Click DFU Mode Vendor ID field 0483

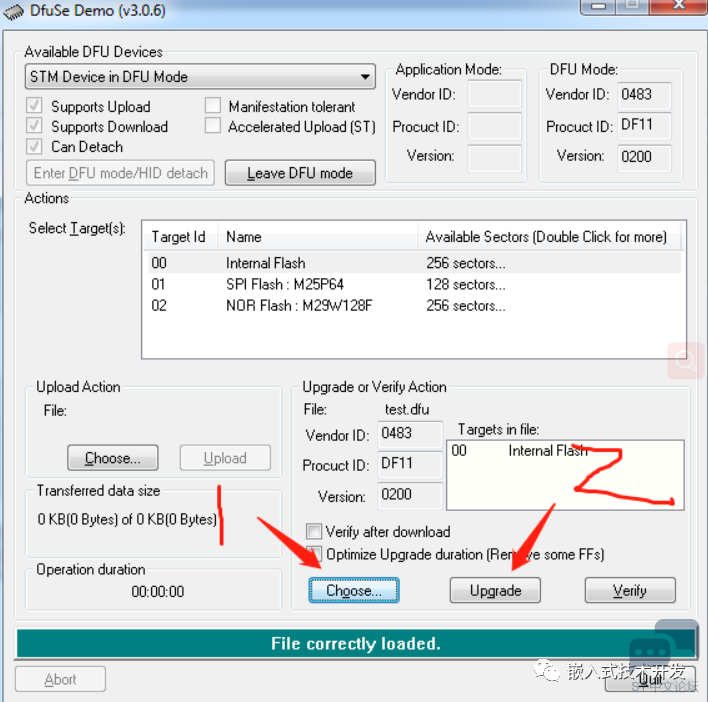click(x=644, y=95)
